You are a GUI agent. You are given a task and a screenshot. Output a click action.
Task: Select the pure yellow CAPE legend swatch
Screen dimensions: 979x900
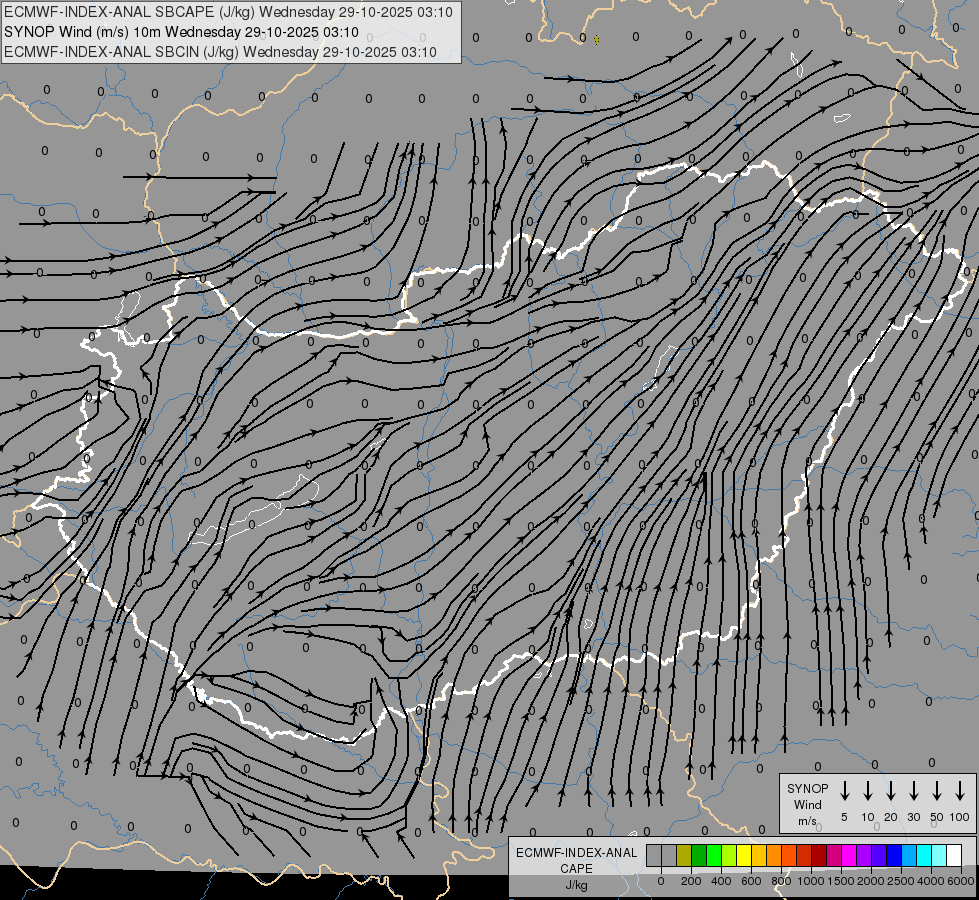point(744,855)
